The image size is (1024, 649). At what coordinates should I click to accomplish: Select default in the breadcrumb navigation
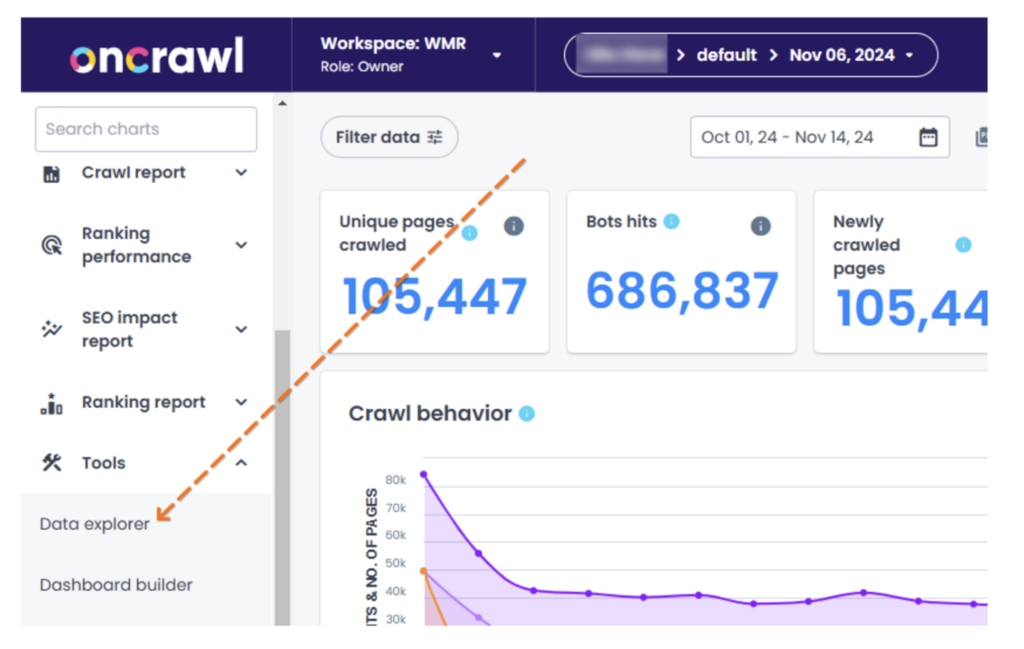coord(727,55)
